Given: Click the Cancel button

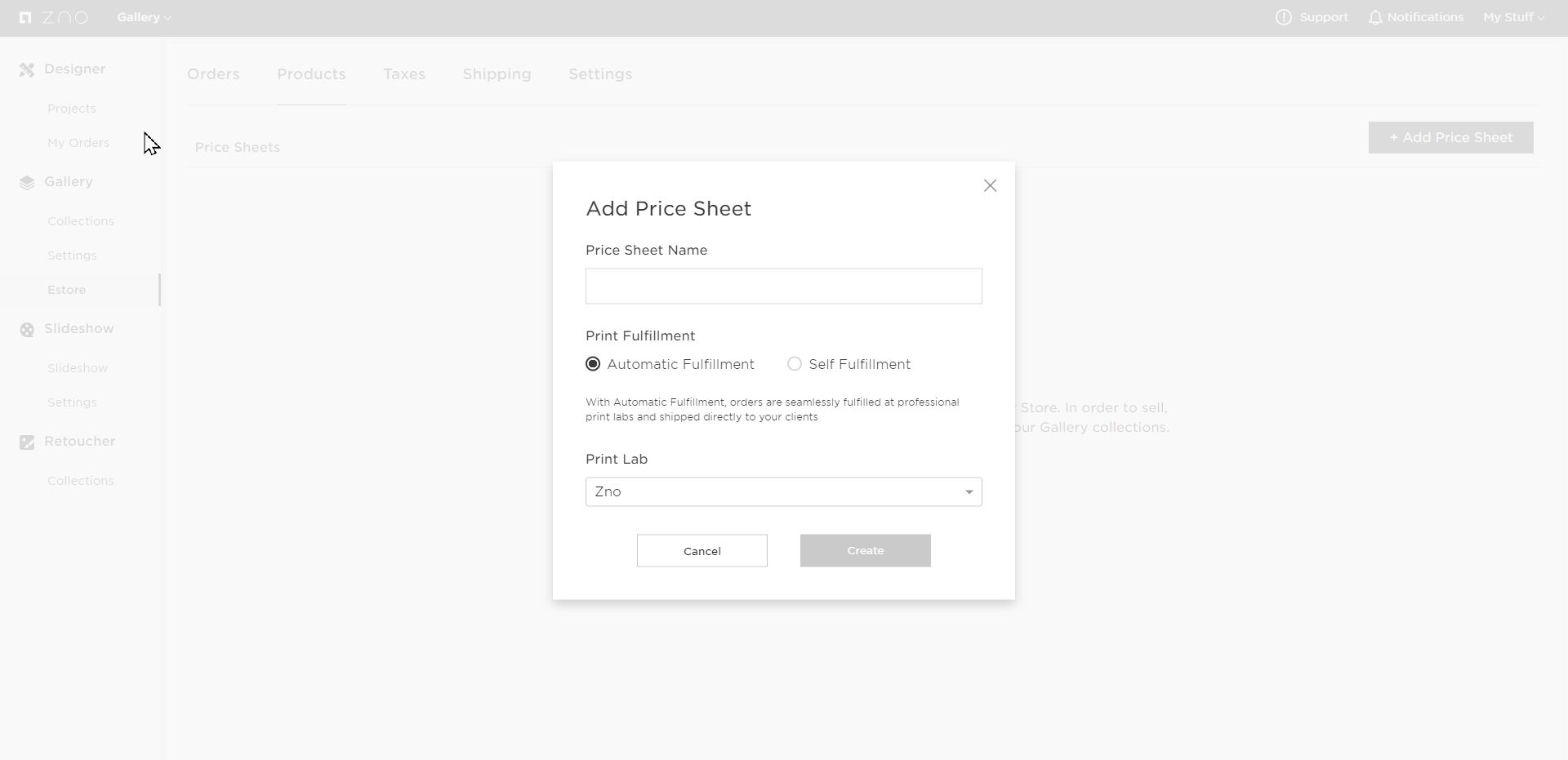Looking at the screenshot, I should 702,551.
